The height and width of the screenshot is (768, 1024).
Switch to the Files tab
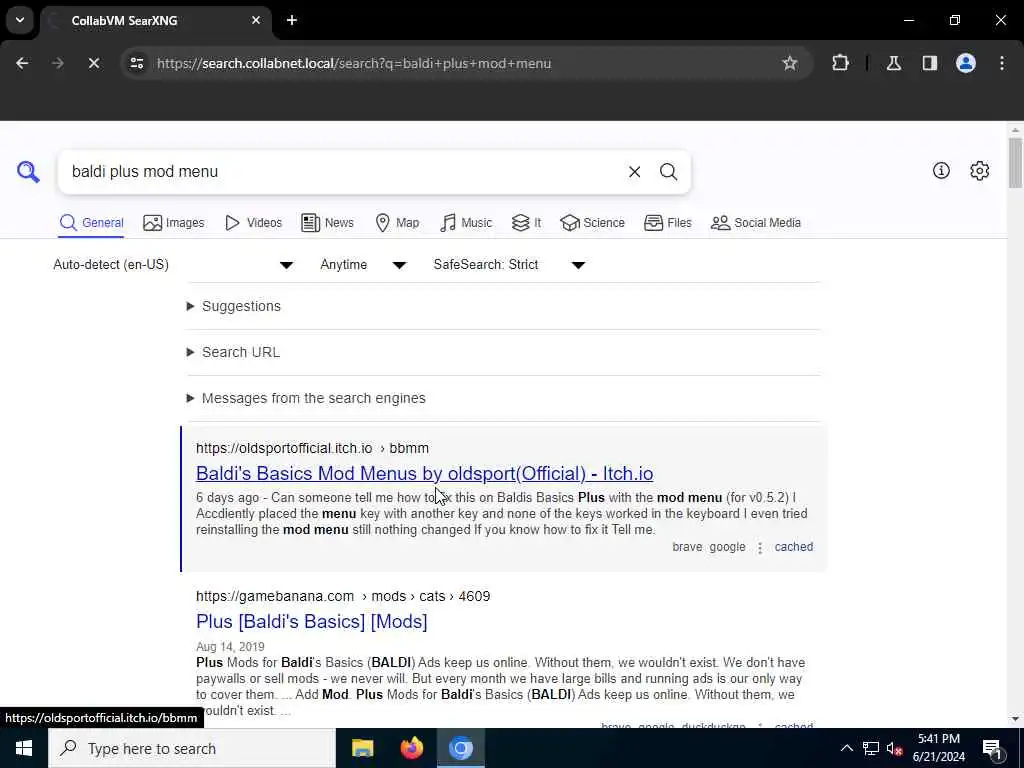click(x=667, y=223)
